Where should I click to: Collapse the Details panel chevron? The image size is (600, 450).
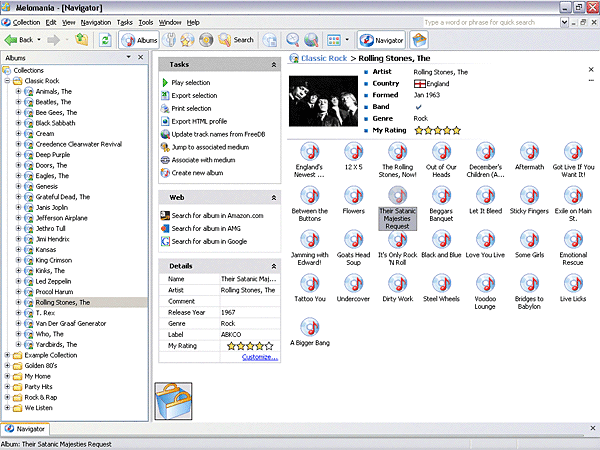pos(273,265)
